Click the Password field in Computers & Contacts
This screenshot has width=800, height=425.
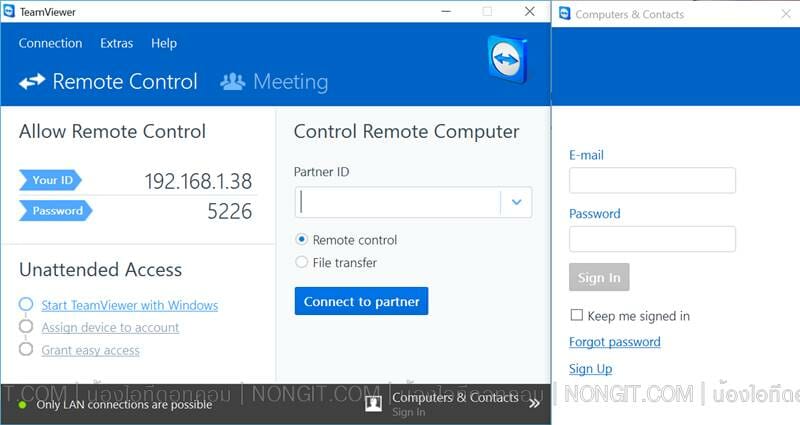pyautogui.click(x=652, y=239)
